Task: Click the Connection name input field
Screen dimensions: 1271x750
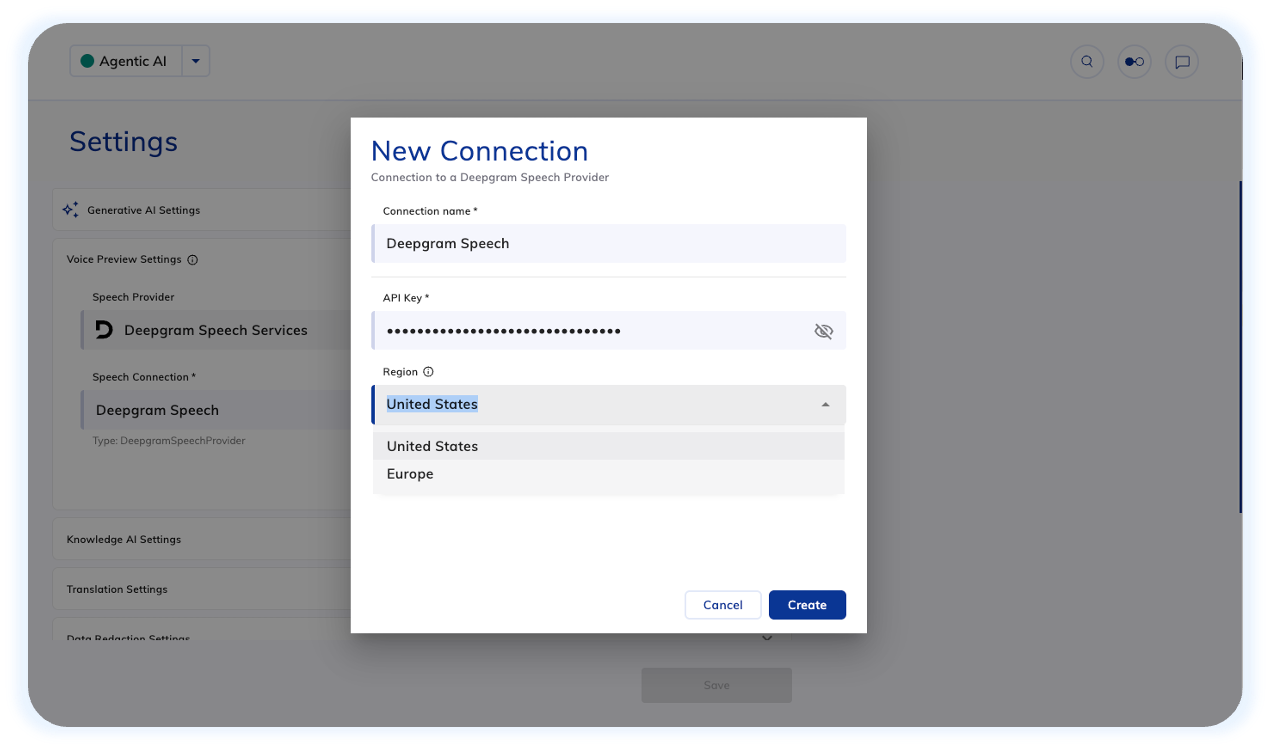Action: (x=609, y=243)
